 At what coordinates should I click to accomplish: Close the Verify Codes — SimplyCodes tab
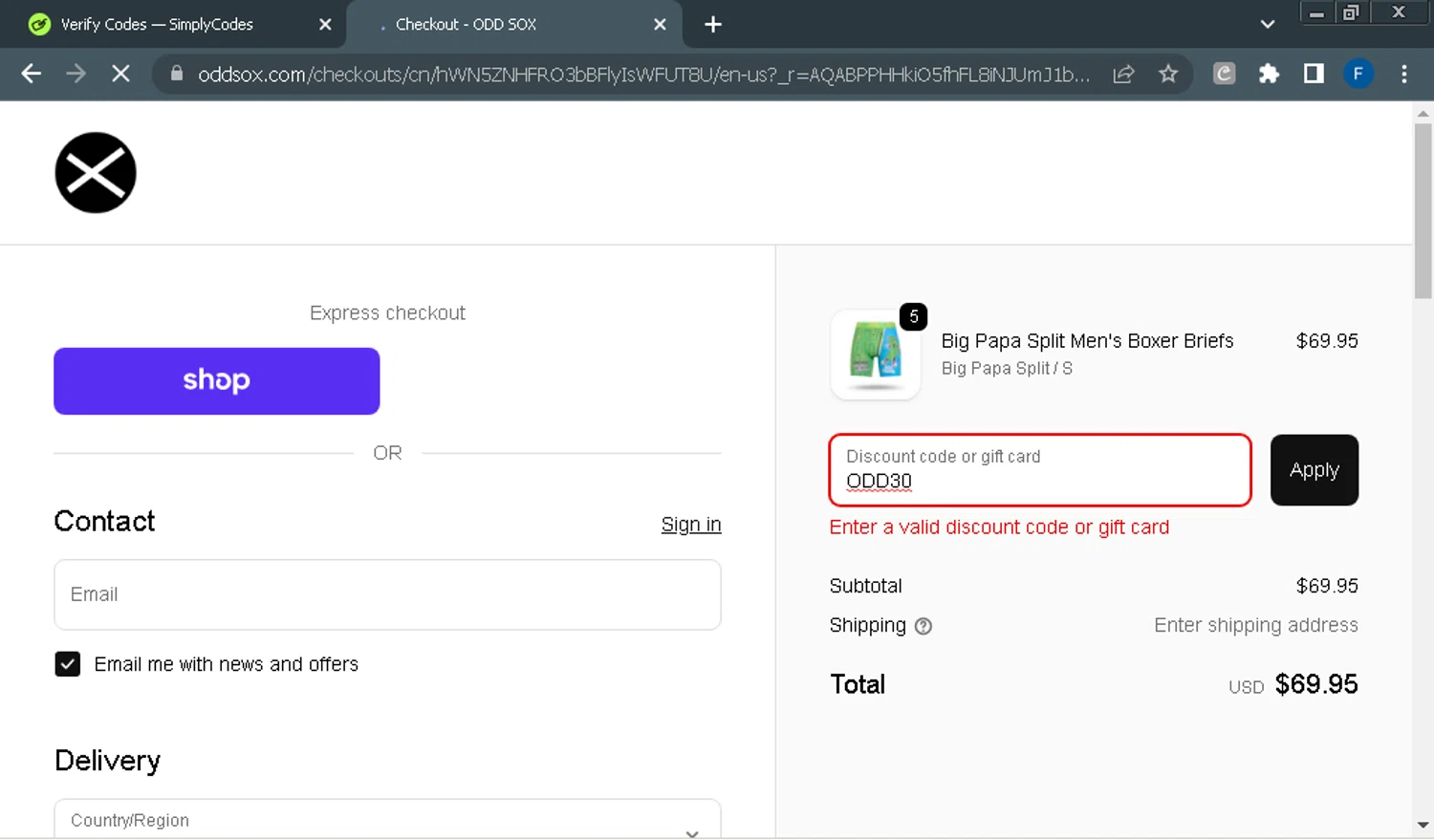pyautogui.click(x=325, y=25)
